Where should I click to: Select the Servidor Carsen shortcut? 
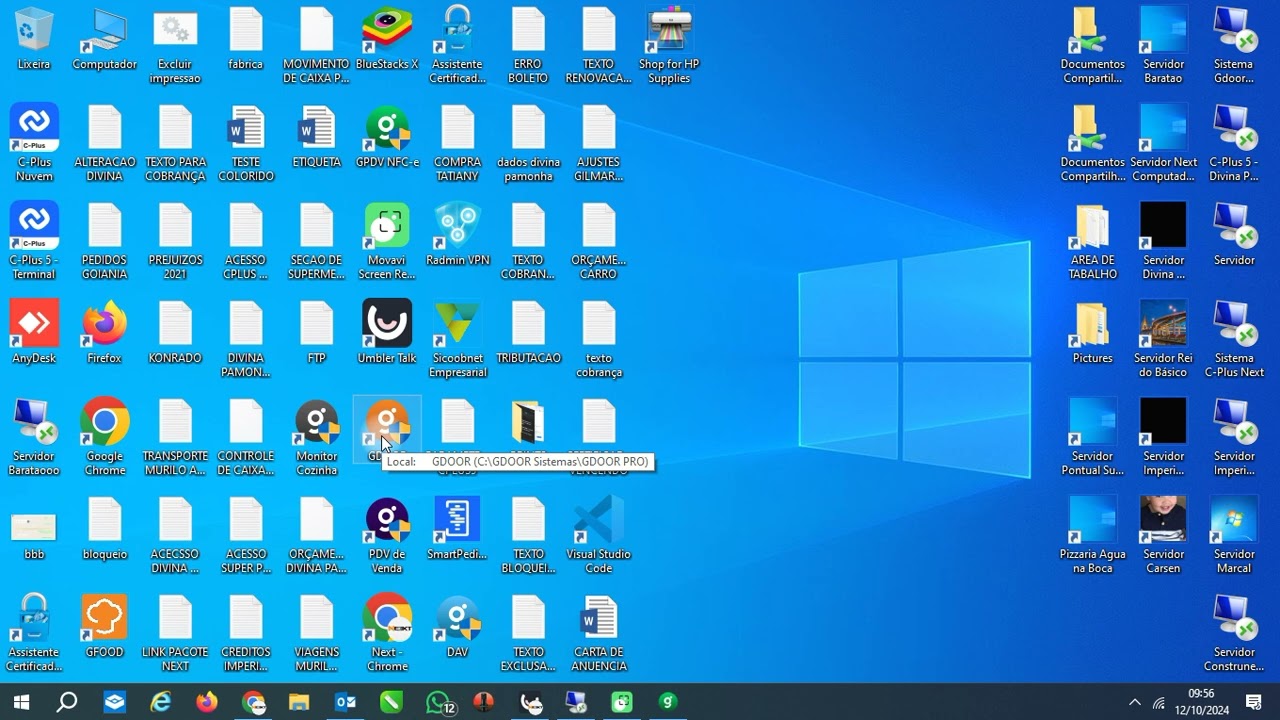click(x=1164, y=536)
